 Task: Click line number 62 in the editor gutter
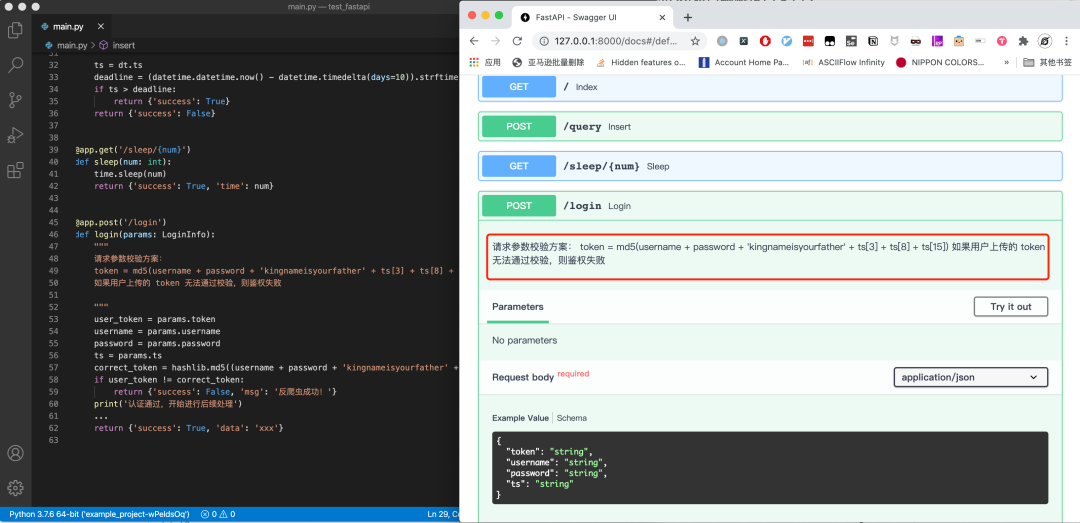coord(54,428)
